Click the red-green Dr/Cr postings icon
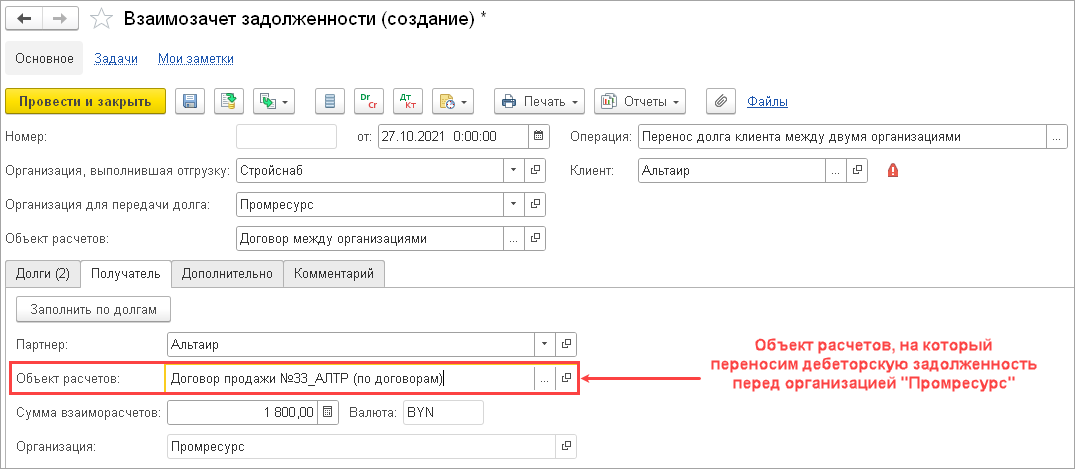This screenshot has height=469, width=1075. point(370,101)
